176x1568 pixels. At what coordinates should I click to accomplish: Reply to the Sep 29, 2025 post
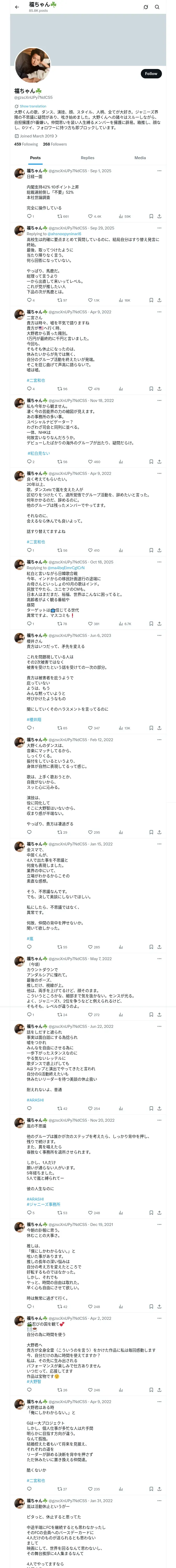[30, 300]
